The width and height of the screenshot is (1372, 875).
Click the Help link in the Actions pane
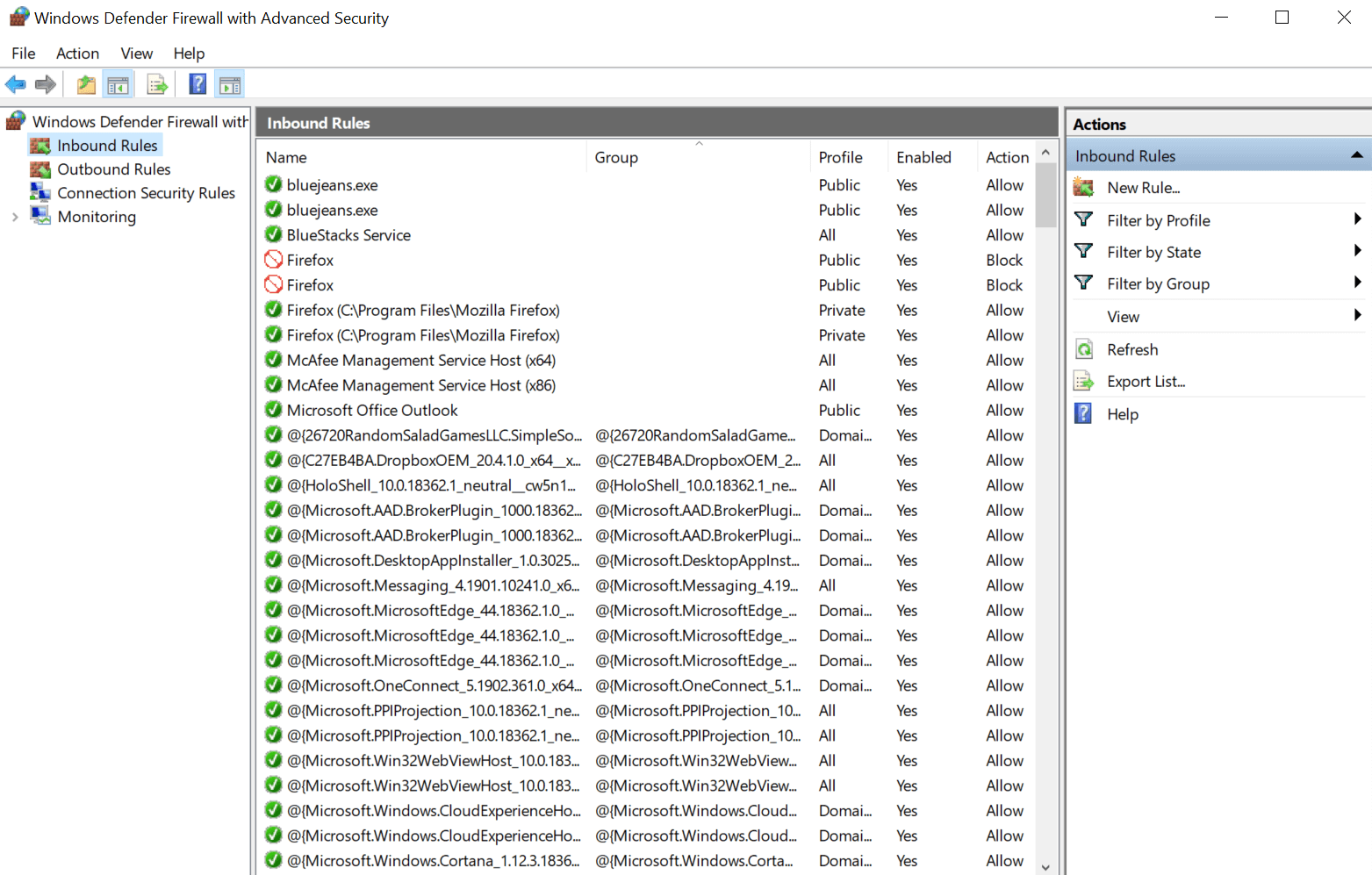pyautogui.click(x=1123, y=413)
